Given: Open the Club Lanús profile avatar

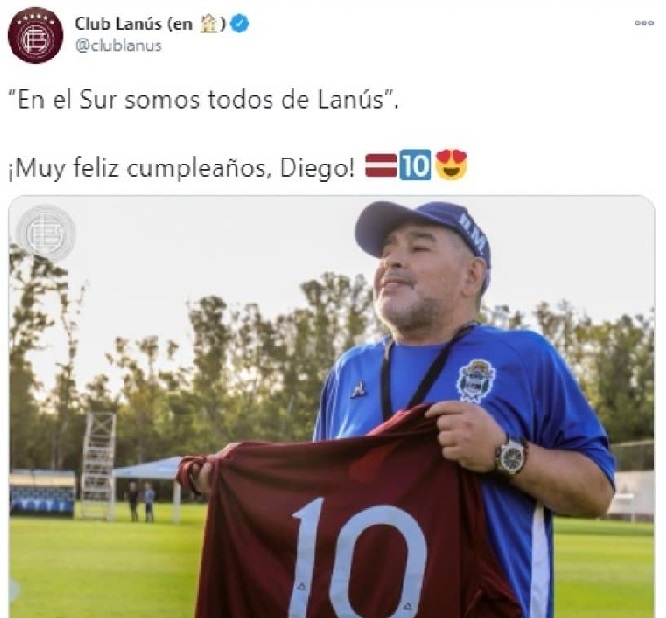Looking at the screenshot, I should click(35, 35).
